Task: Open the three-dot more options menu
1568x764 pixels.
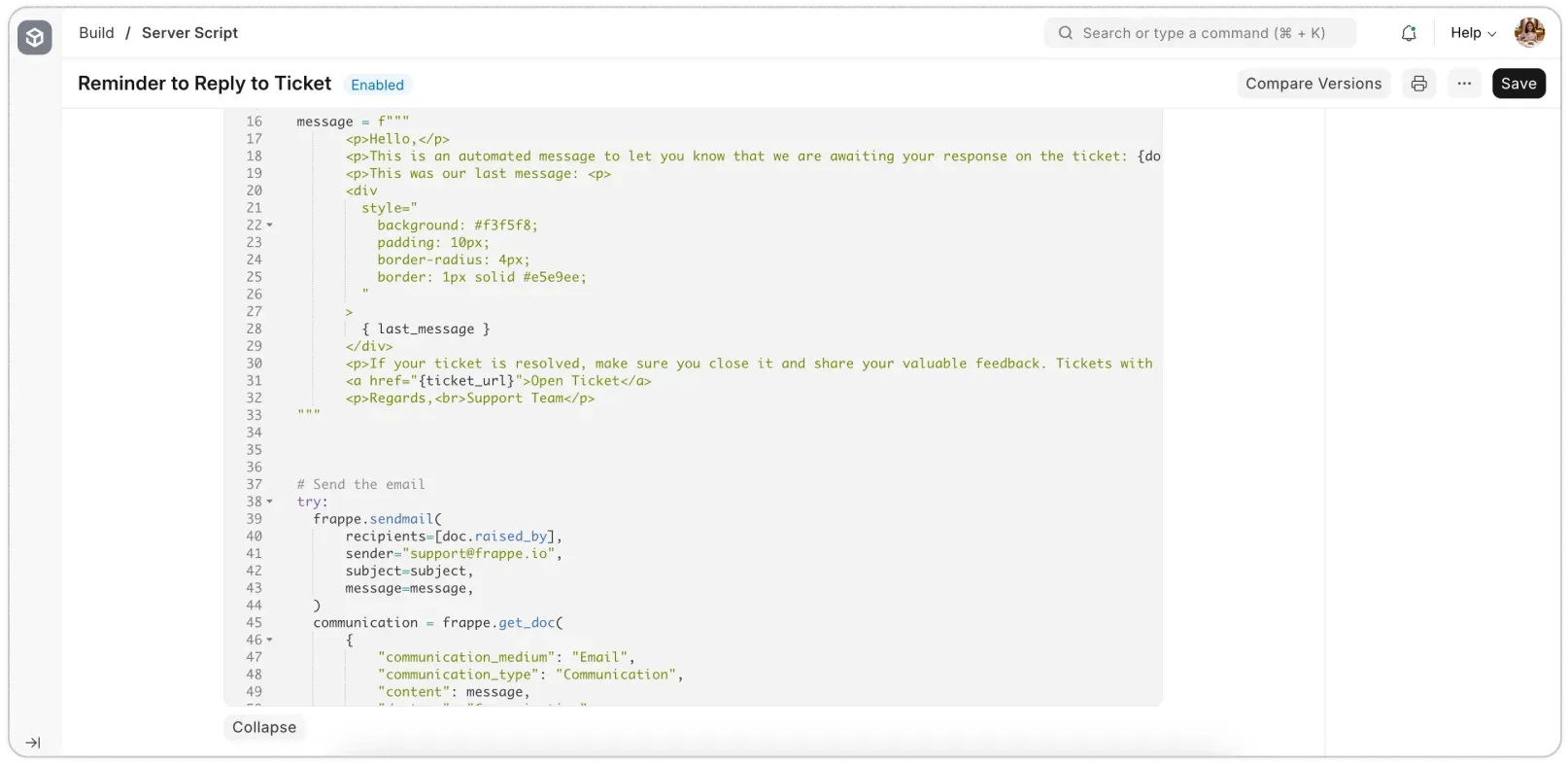Action: pos(1464,84)
